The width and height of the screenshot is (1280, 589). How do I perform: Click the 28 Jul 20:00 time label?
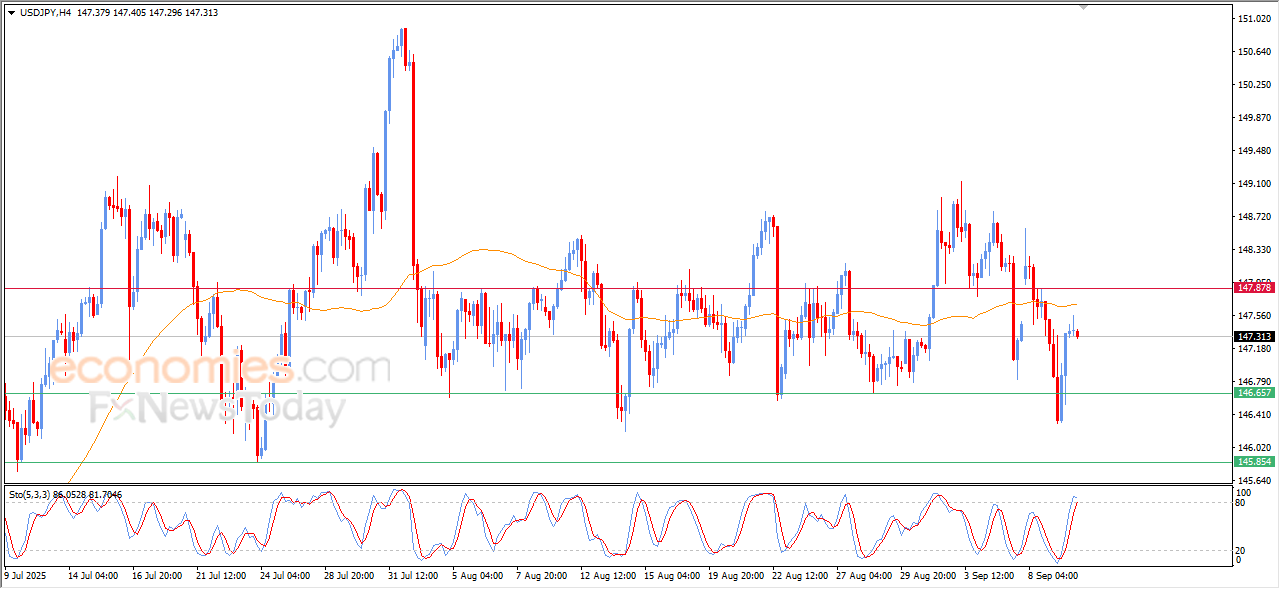[x=349, y=576]
